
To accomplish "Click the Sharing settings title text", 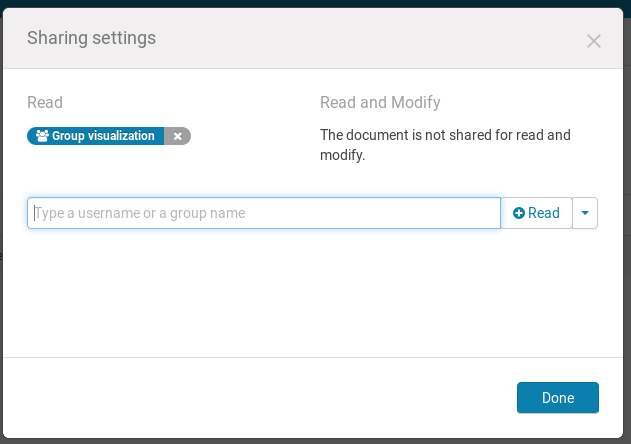I will point(91,38).
